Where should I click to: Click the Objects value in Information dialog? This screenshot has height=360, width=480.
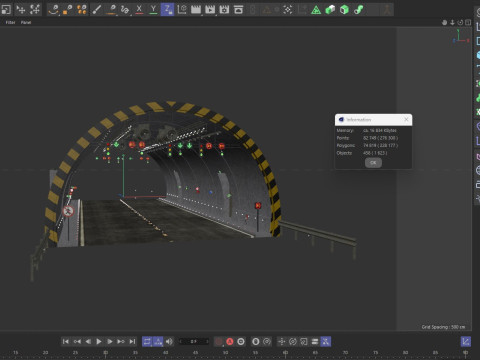pyautogui.click(x=375, y=153)
